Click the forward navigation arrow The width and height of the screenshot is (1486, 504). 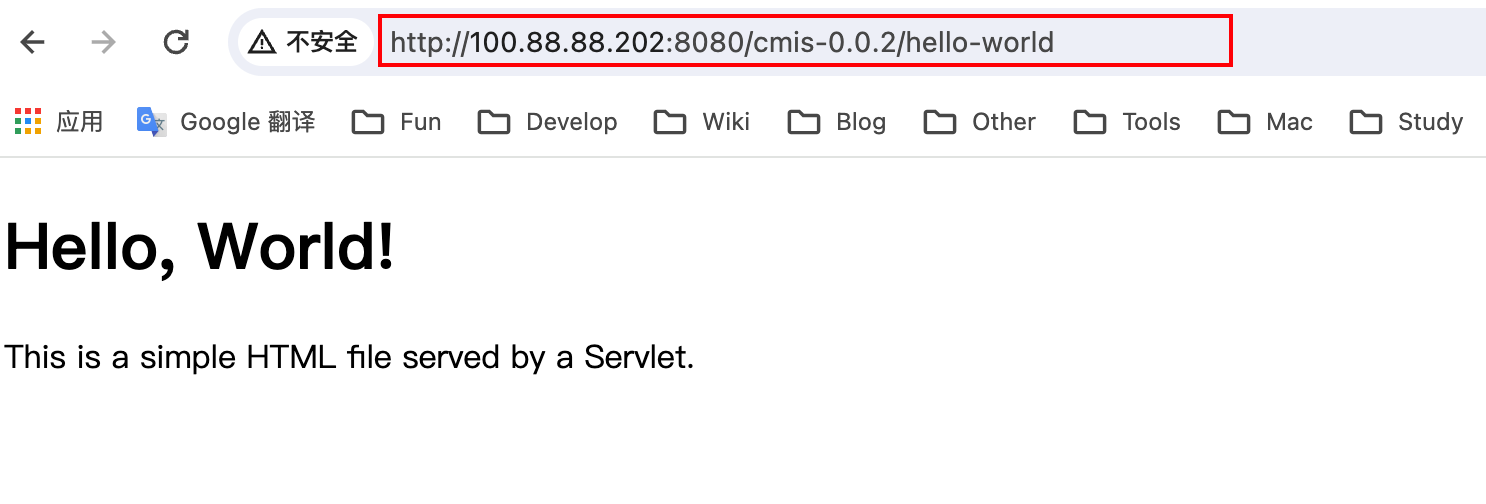pos(103,42)
